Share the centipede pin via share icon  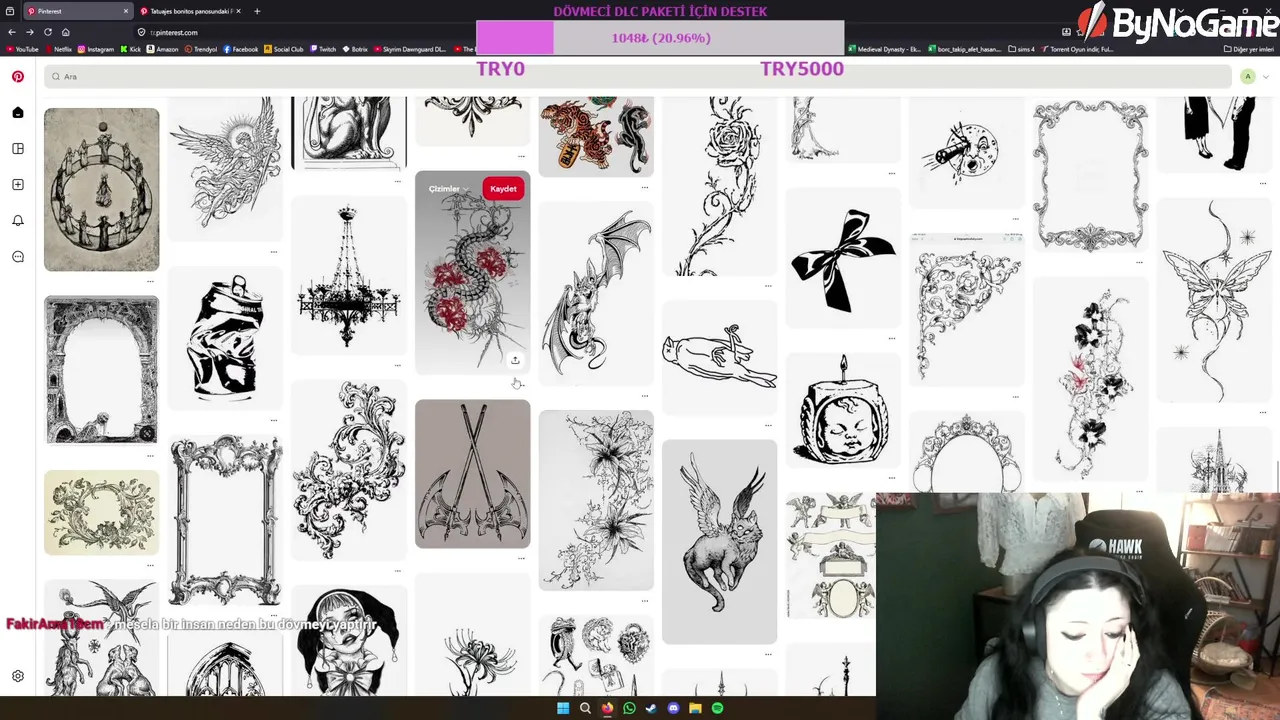515,360
